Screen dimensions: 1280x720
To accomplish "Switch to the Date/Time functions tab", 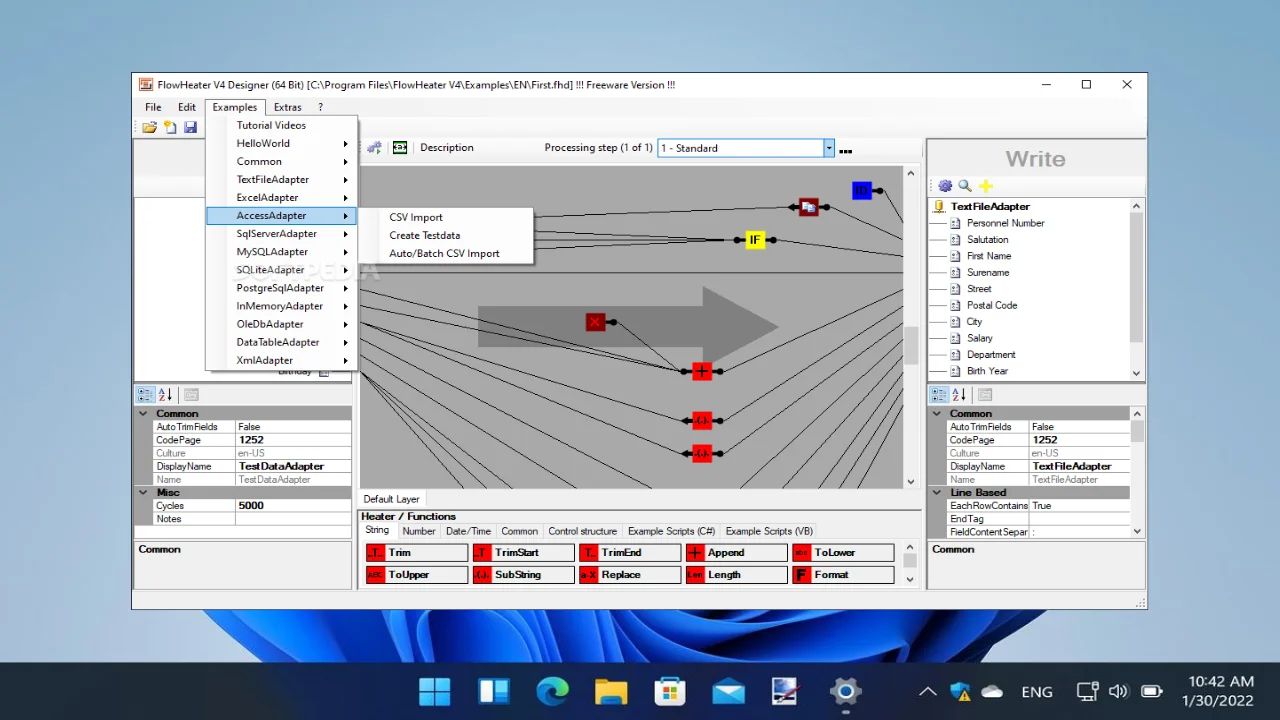I will coord(468,531).
